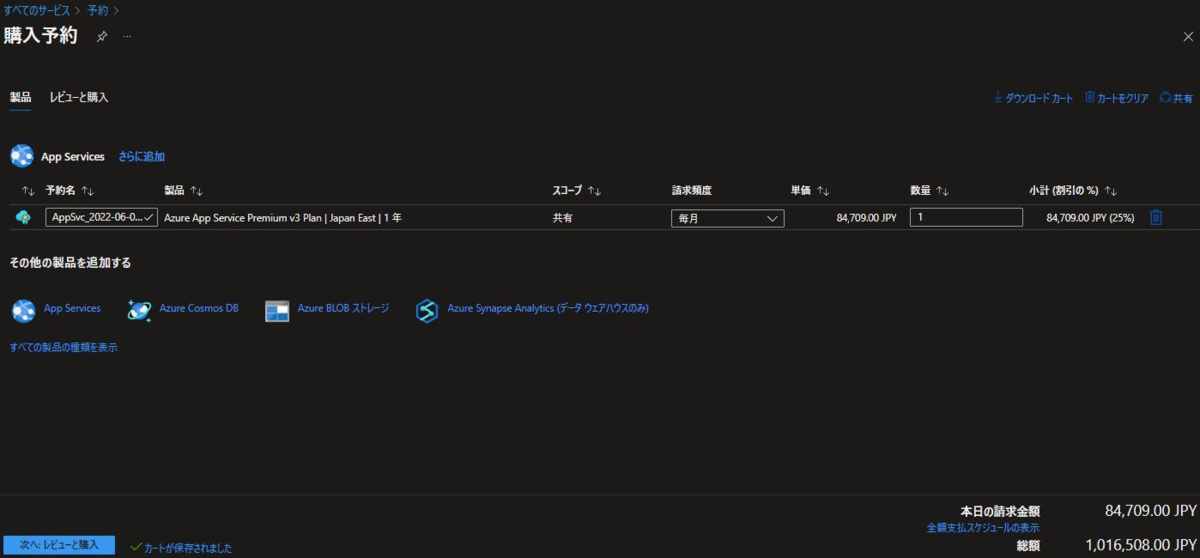This screenshot has height=558, width=1200.
Task: Add App Services product from other products
Action: tap(72, 309)
